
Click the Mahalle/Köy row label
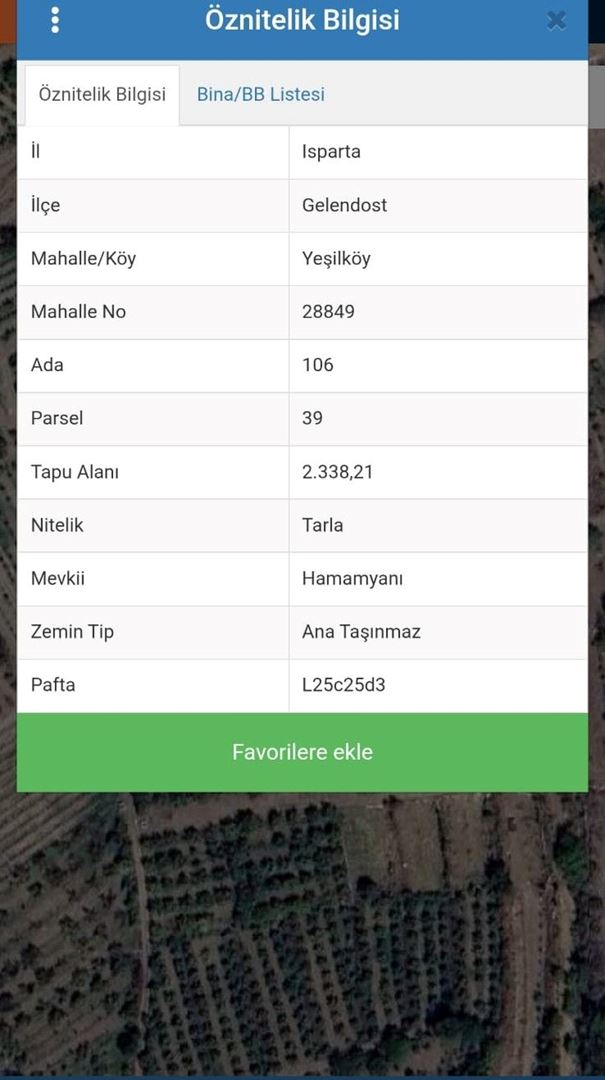[83, 258]
